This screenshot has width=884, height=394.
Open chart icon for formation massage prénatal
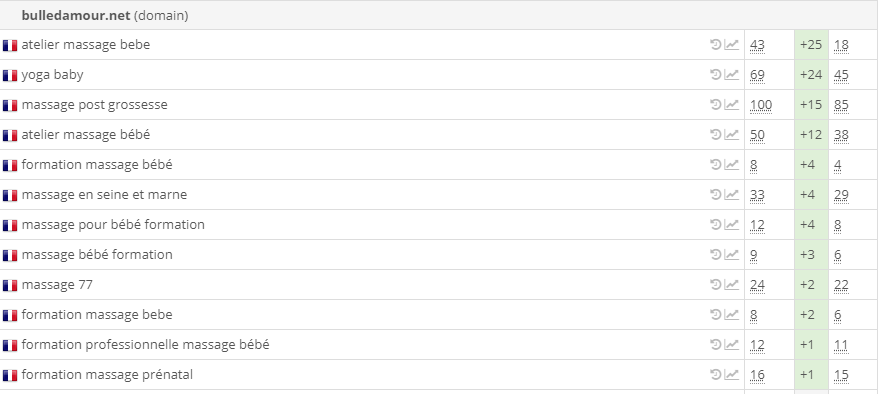[731, 374]
